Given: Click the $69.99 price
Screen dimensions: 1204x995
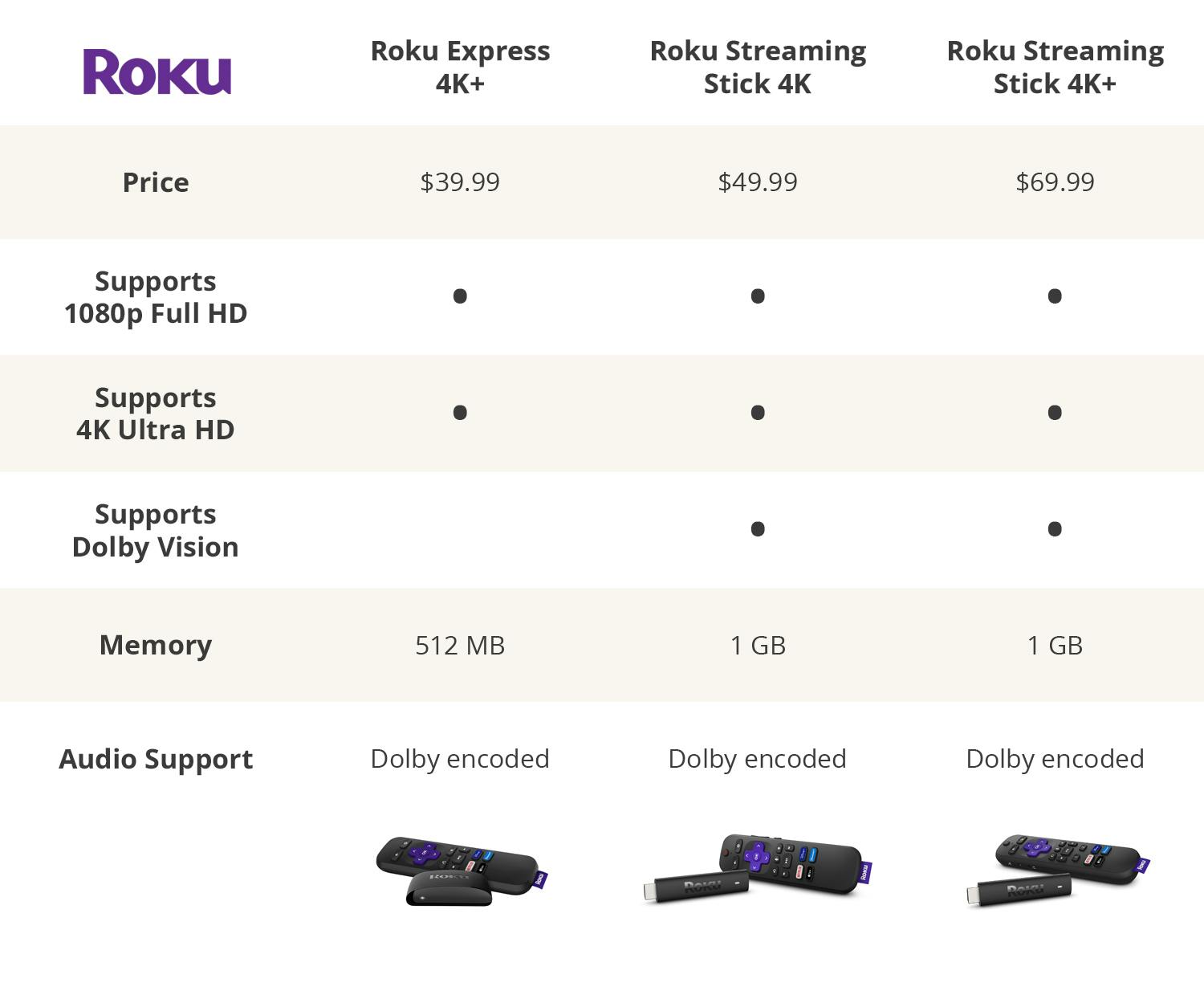Looking at the screenshot, I should [x=1055, y=182].
